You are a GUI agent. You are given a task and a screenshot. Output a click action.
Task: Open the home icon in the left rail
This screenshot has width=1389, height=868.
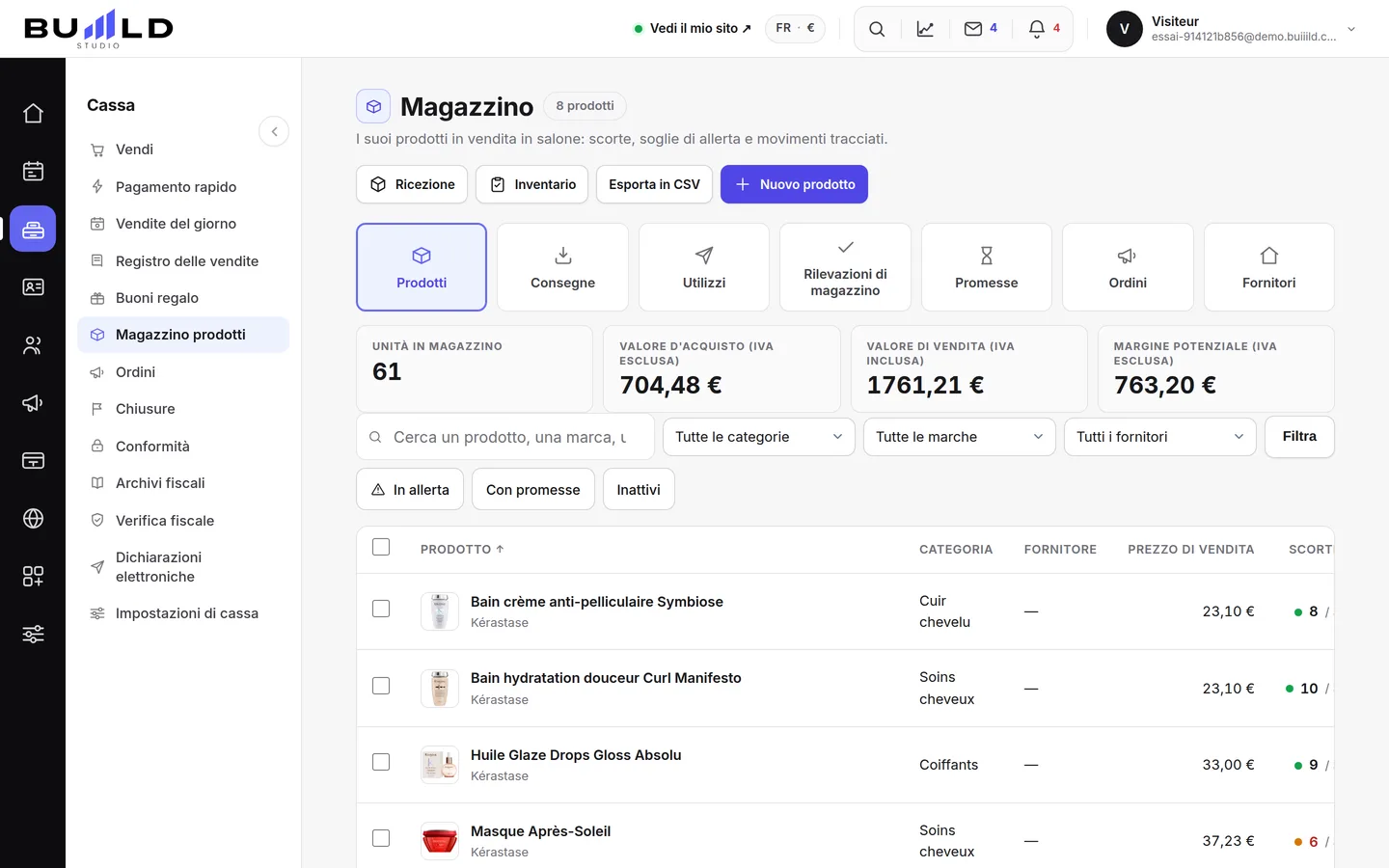tap(33, 114)
